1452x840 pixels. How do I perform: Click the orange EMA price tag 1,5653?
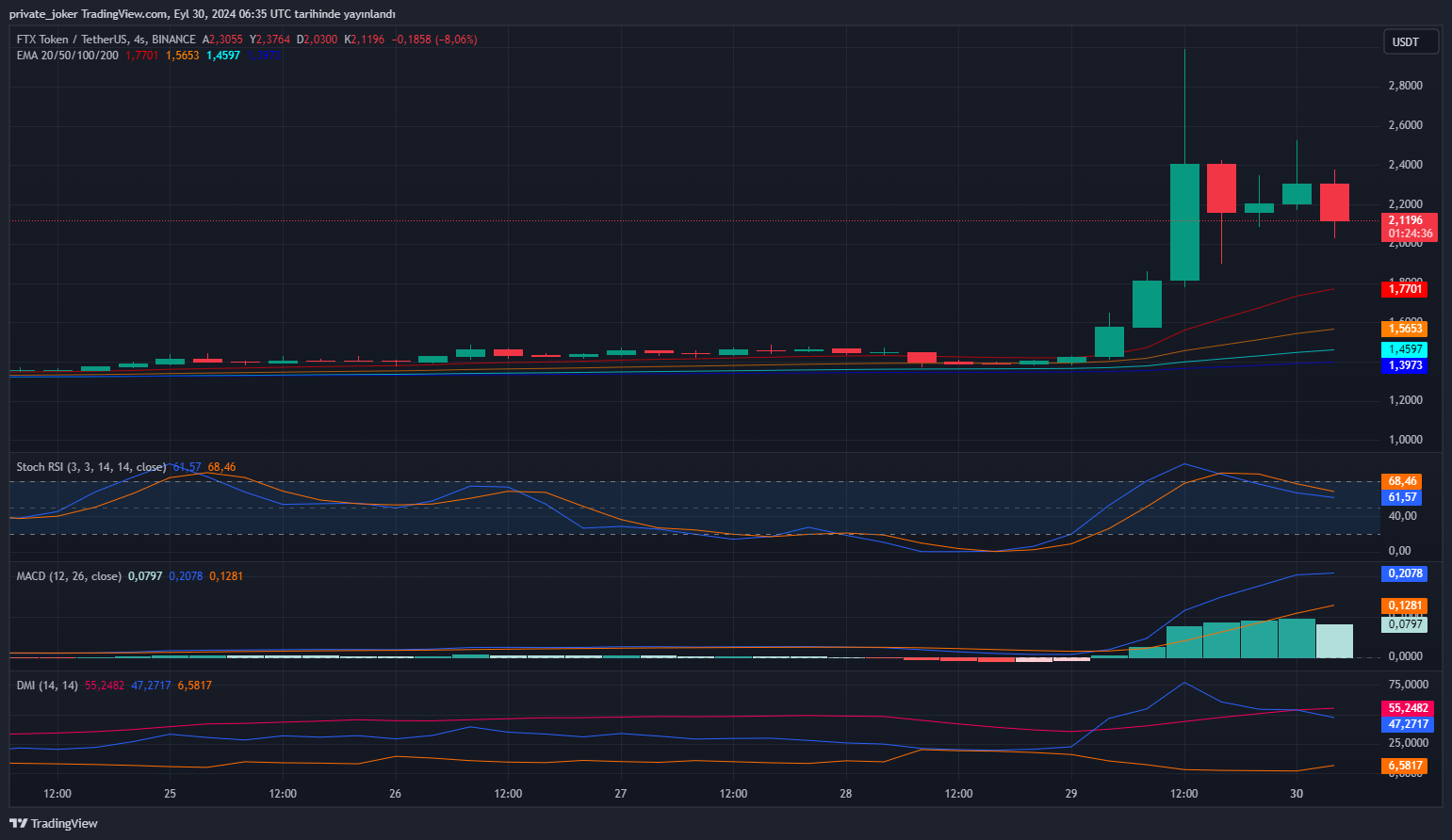tap(1404, 329)
